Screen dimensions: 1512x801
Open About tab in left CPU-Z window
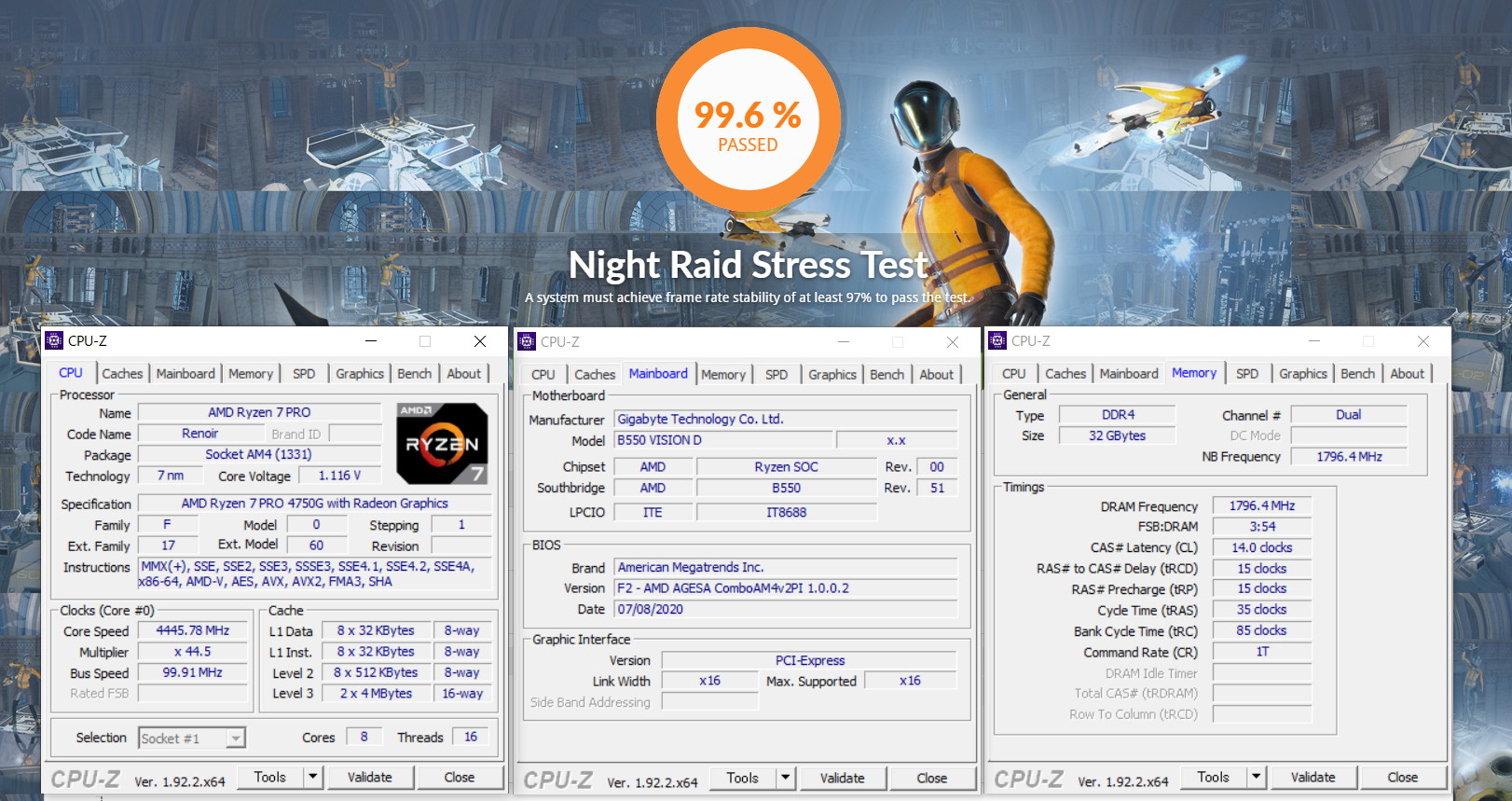[464, 373]
